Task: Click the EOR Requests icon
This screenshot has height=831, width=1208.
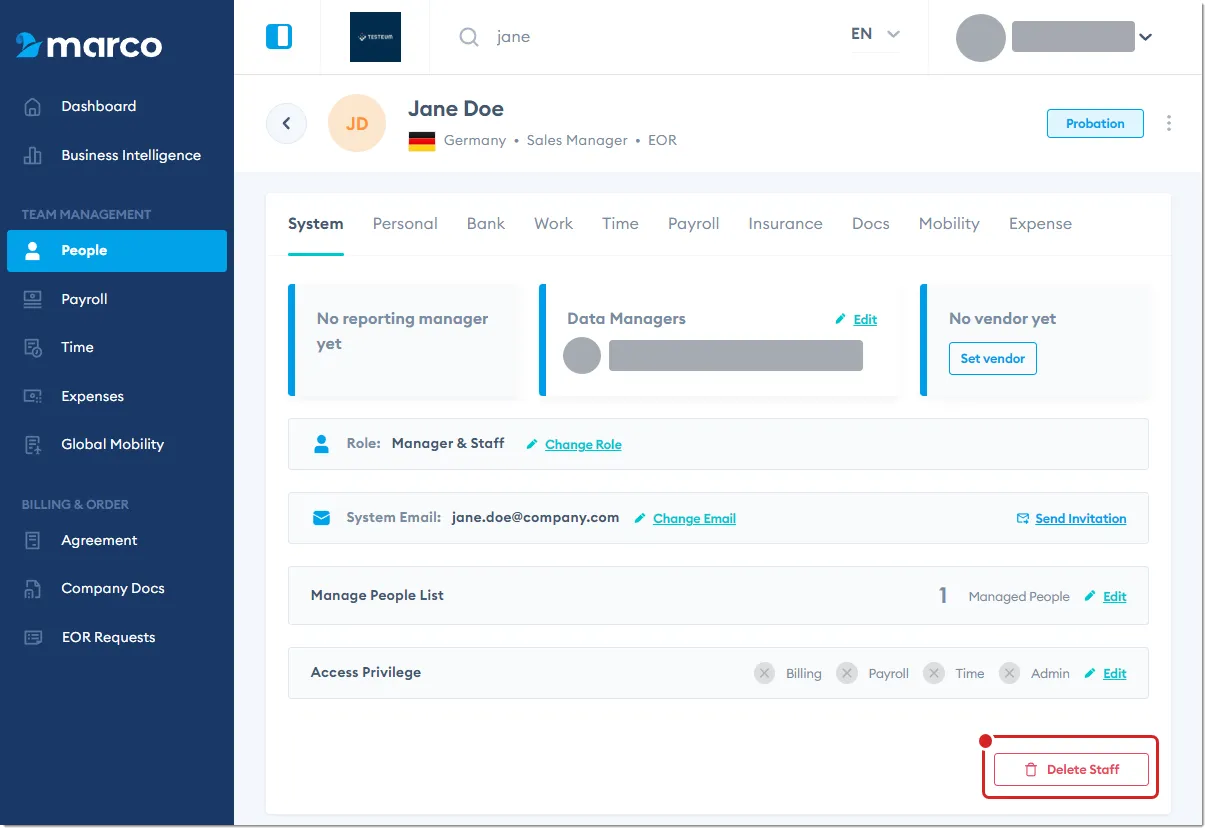Action: pyautogui.click(x=33, y=637)
